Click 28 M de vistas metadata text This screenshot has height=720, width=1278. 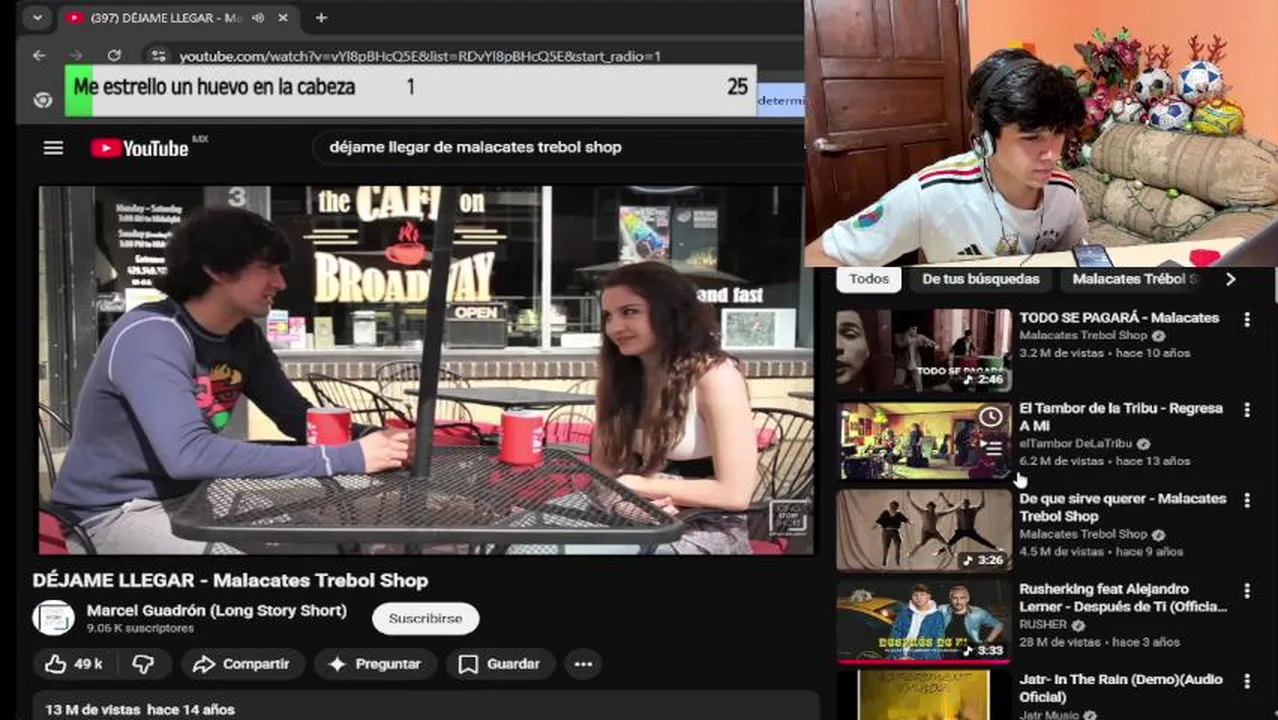[x=1063, y=642]
